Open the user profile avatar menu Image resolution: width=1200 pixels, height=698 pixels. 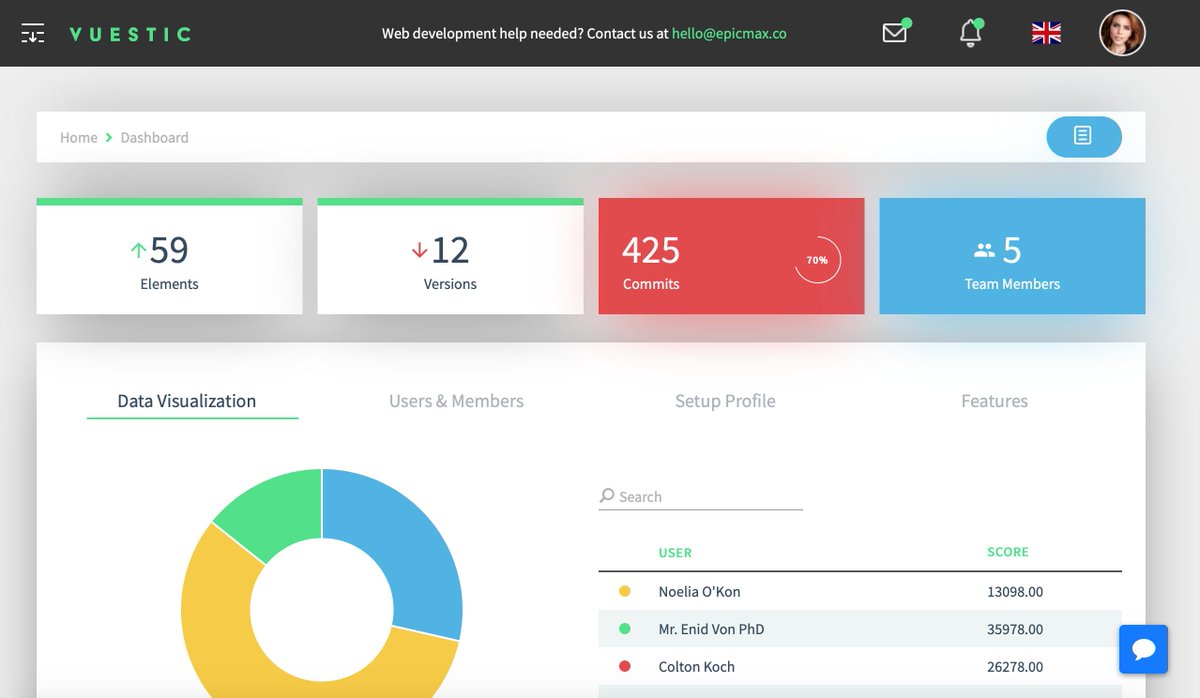pos(1122,33)
